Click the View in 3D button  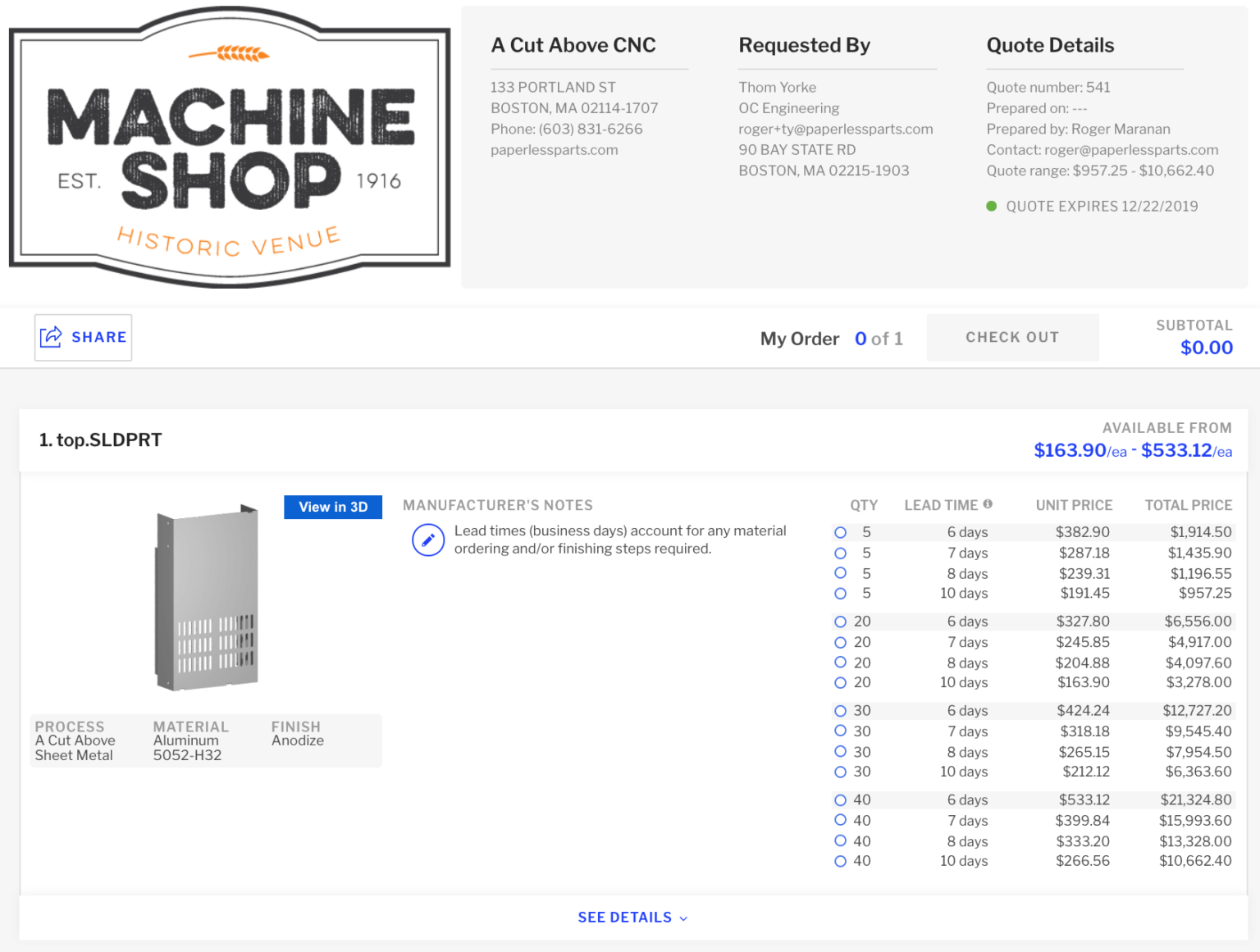coord(332,507)
